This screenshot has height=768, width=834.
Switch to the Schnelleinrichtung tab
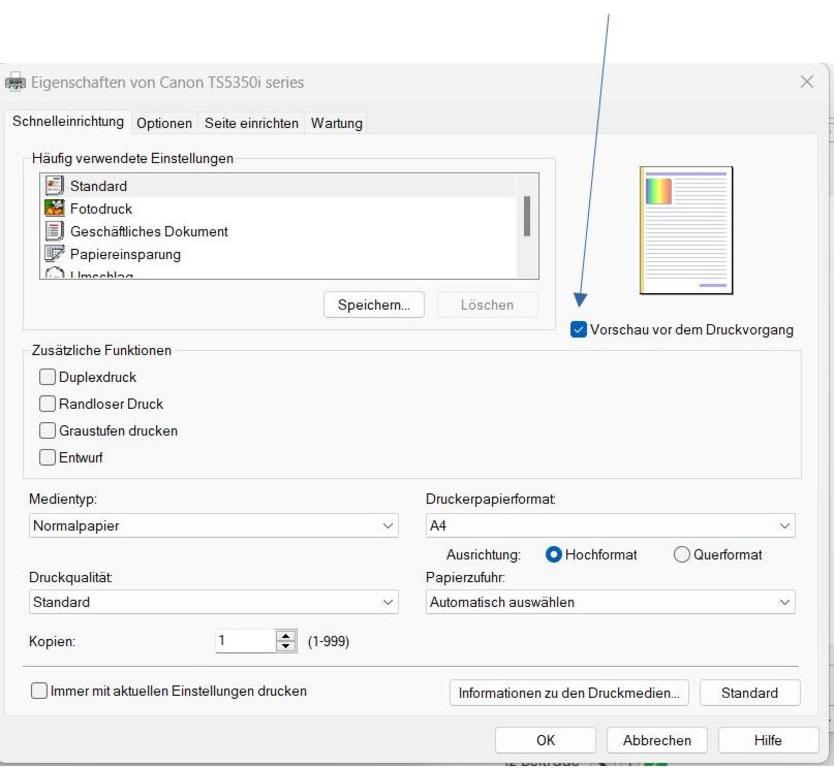point(68,121)
